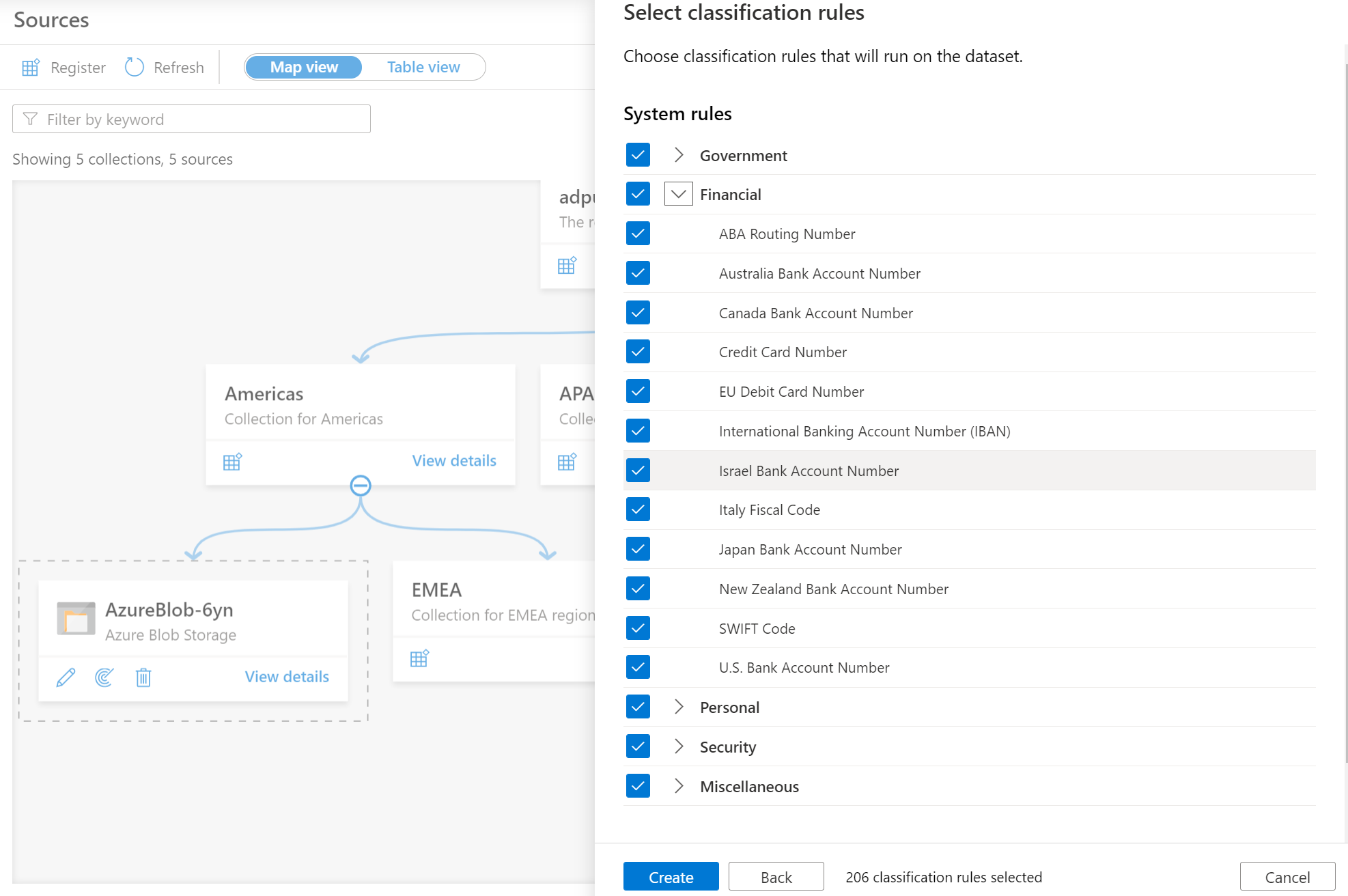Click the edit pencil icon on AzureBlob-6yn

click(65, 678)
